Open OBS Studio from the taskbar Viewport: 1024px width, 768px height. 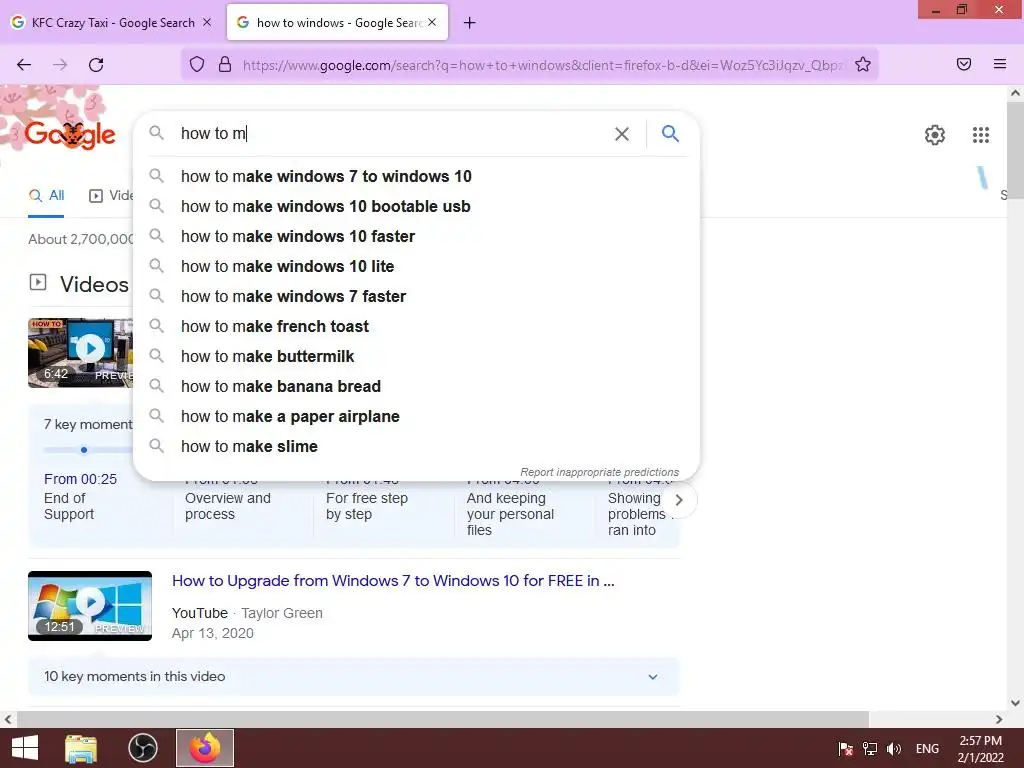click(142, 748)
